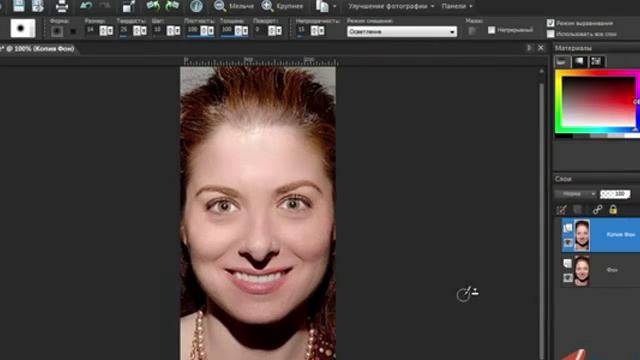Open the layer blend mode dropdown in Слои

[576, 194]
